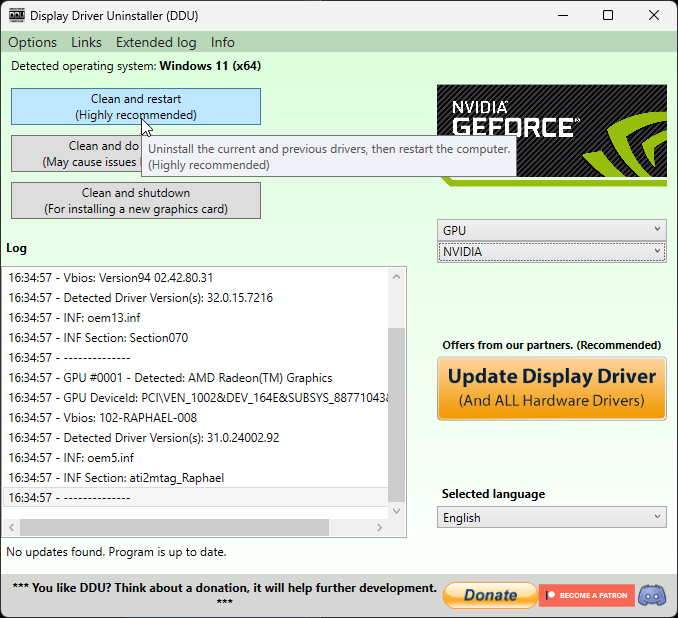This screenshot has width=678, height=618.
Task: Select log line starting 'GPU DeviceId: PCI\VEN_1002'
Action: [x=195, y=397]
